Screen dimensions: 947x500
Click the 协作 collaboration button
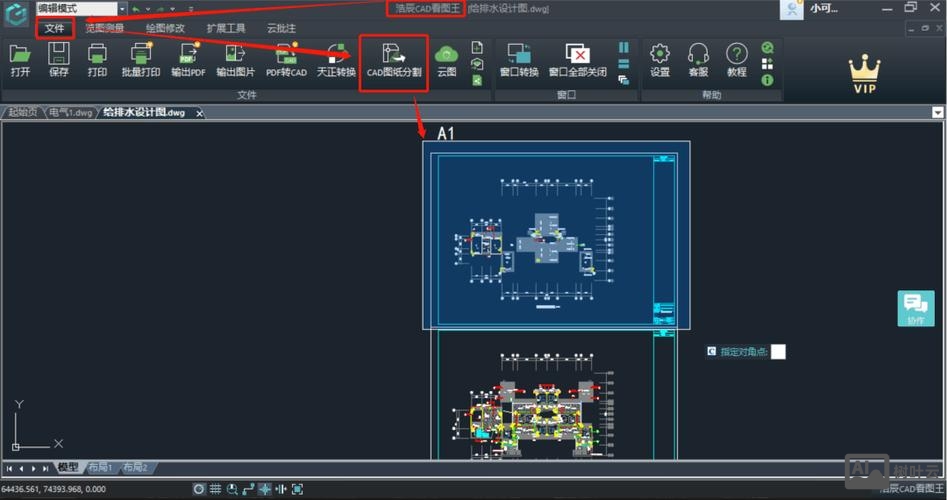point(915,309)
